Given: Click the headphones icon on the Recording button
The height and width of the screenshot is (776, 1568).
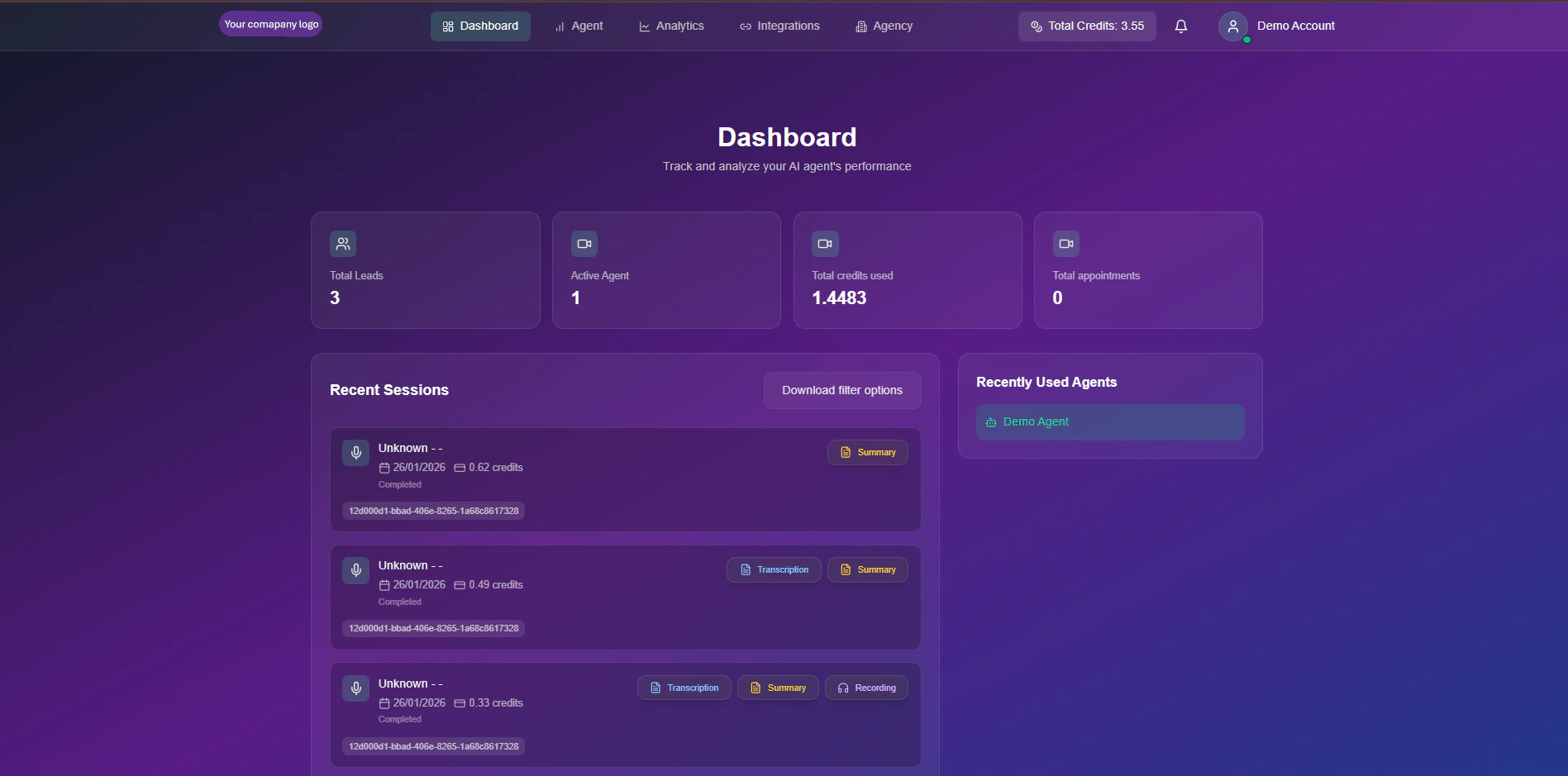Looking at the screenshot, I should coord(842,687).
